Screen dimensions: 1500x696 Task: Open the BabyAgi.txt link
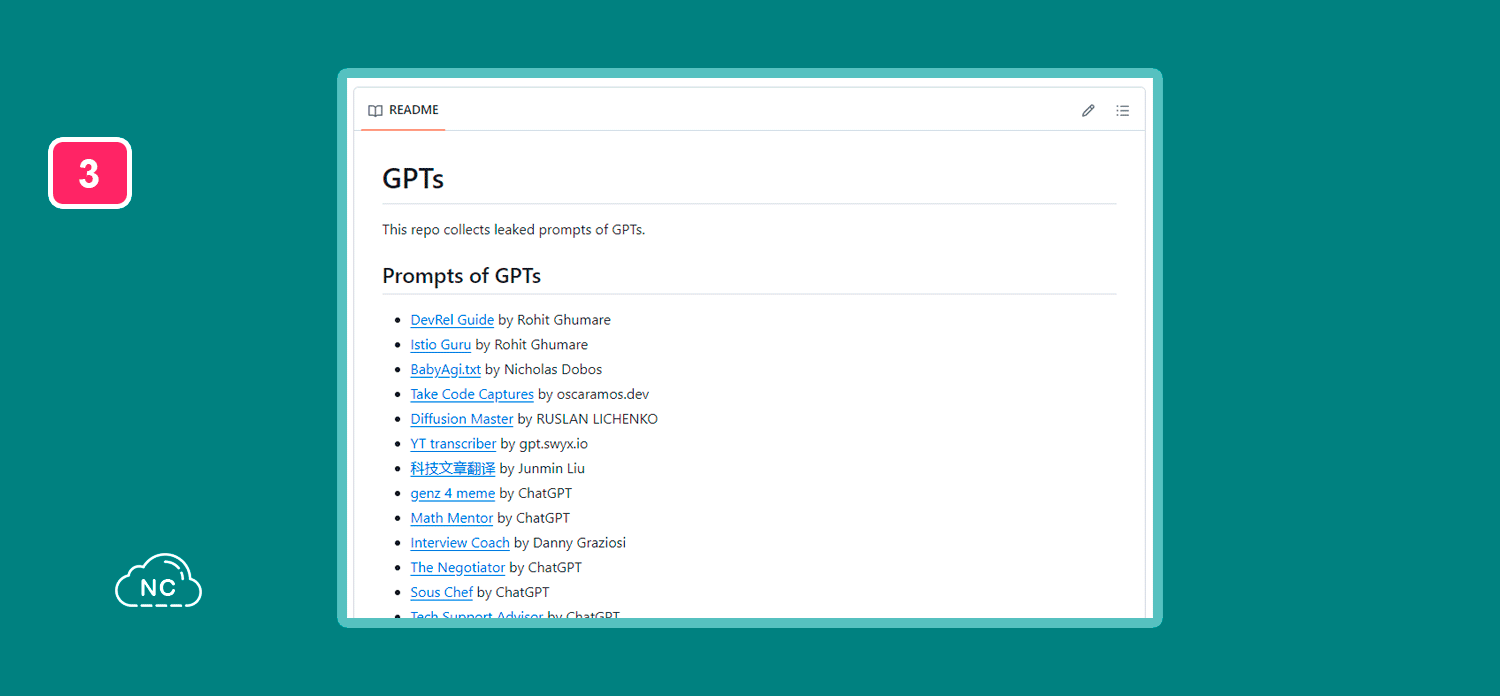click(446, 370)
